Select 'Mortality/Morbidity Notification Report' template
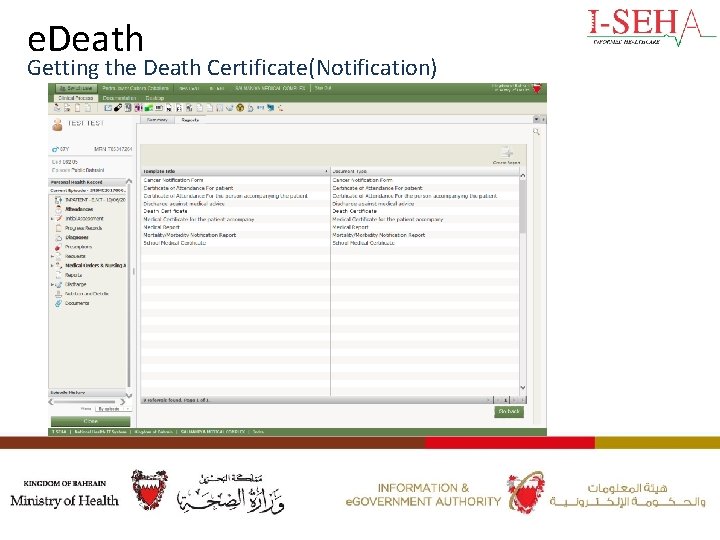The image size is (720, 540). 235,235
